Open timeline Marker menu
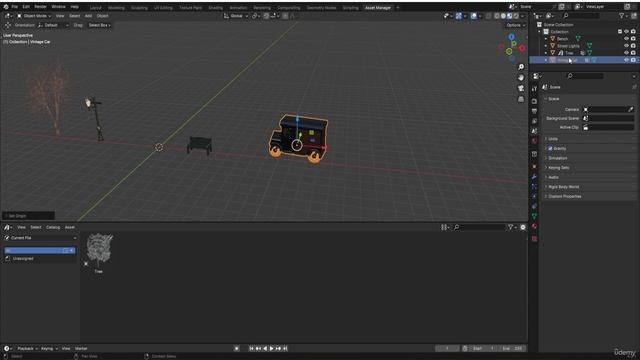The width and height of the screenshot is (640, 360). 81,349
